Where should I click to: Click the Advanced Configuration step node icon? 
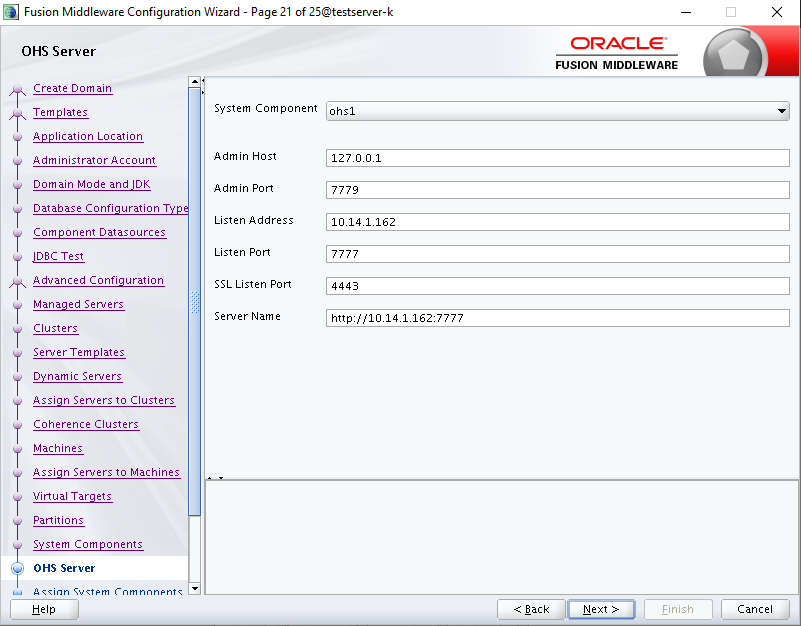17,281
